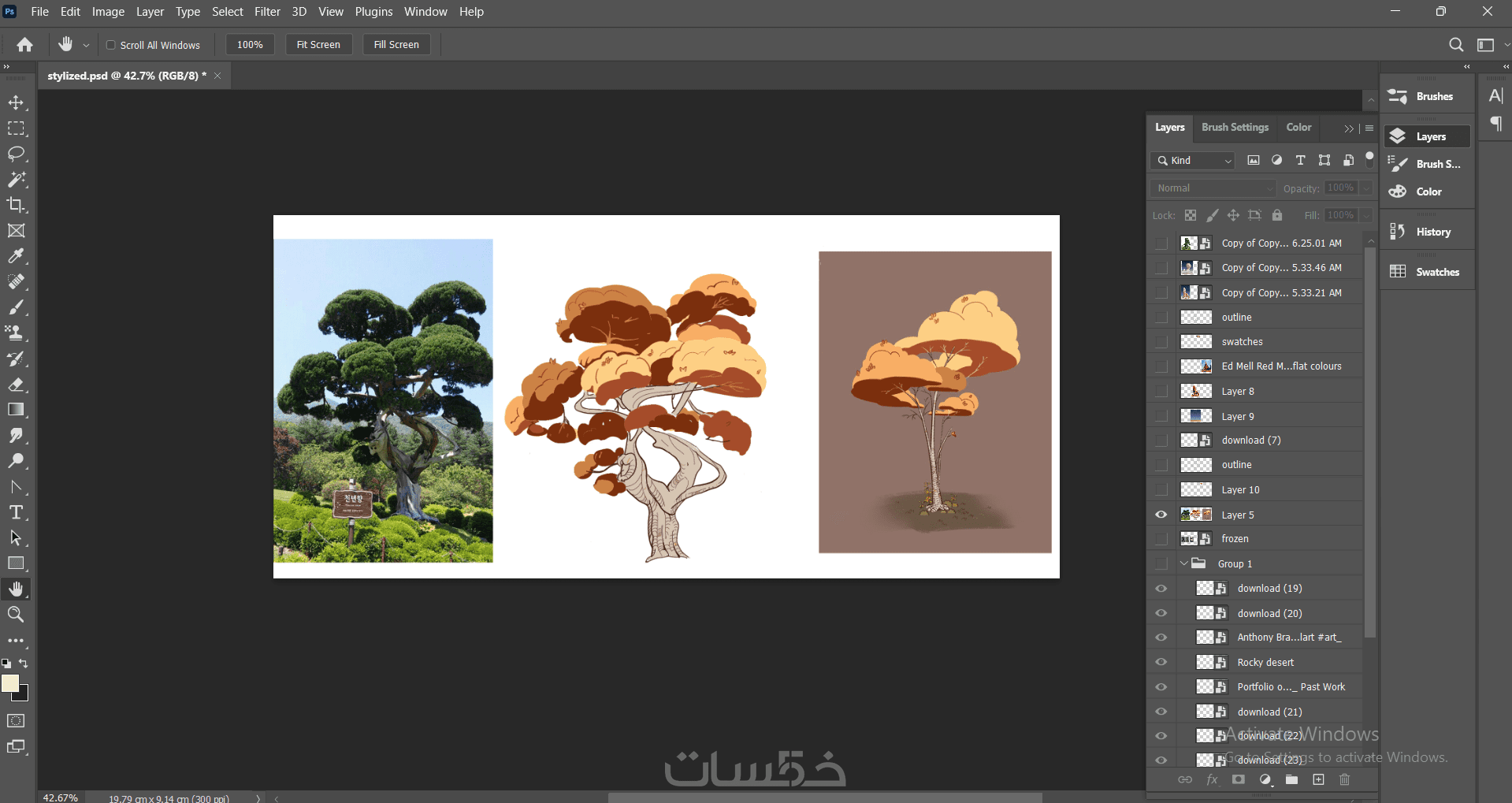Open the Plugins menu
1512x803 pixels.
373,12
